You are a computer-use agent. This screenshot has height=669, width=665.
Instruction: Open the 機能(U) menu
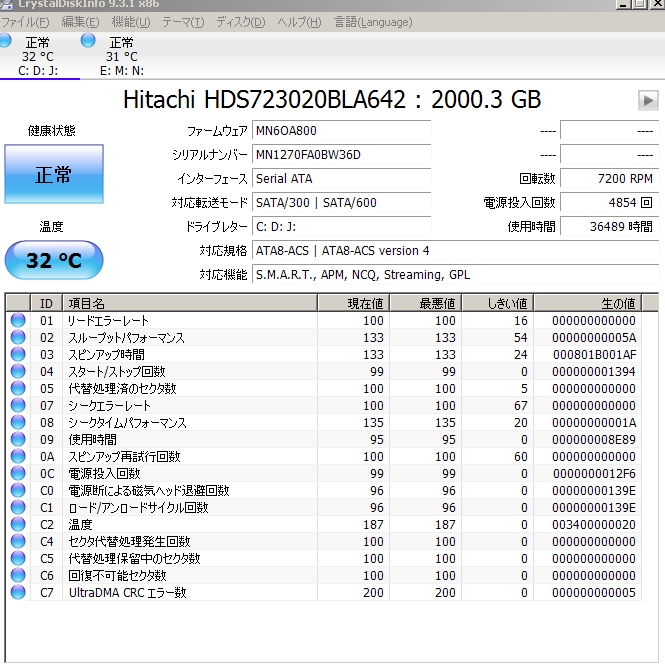(x=131, y=22)
